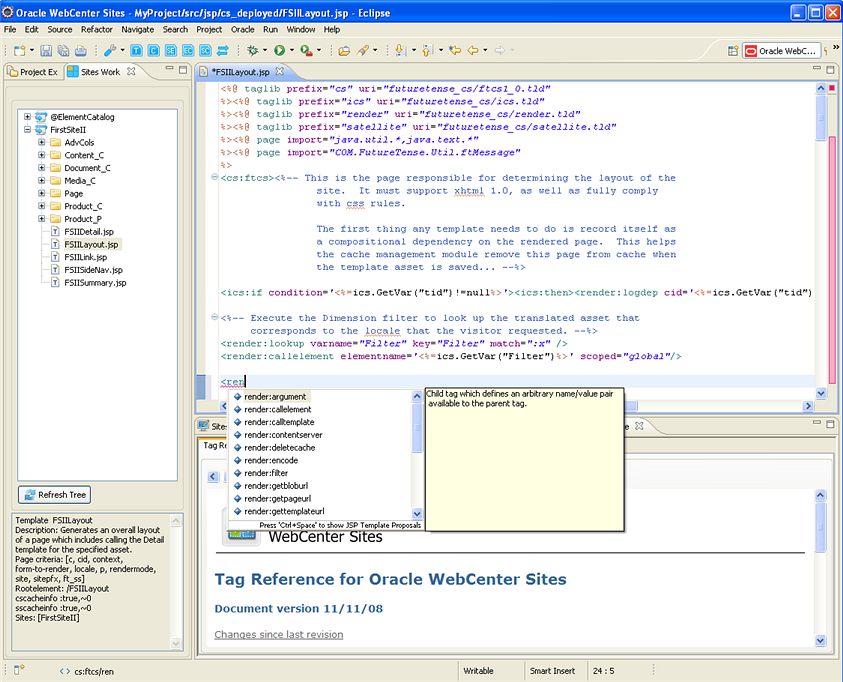This screenshot has width=843, height=682.
Task: Click the Debug bug icon in the toolbar
Action: (252, 50)
